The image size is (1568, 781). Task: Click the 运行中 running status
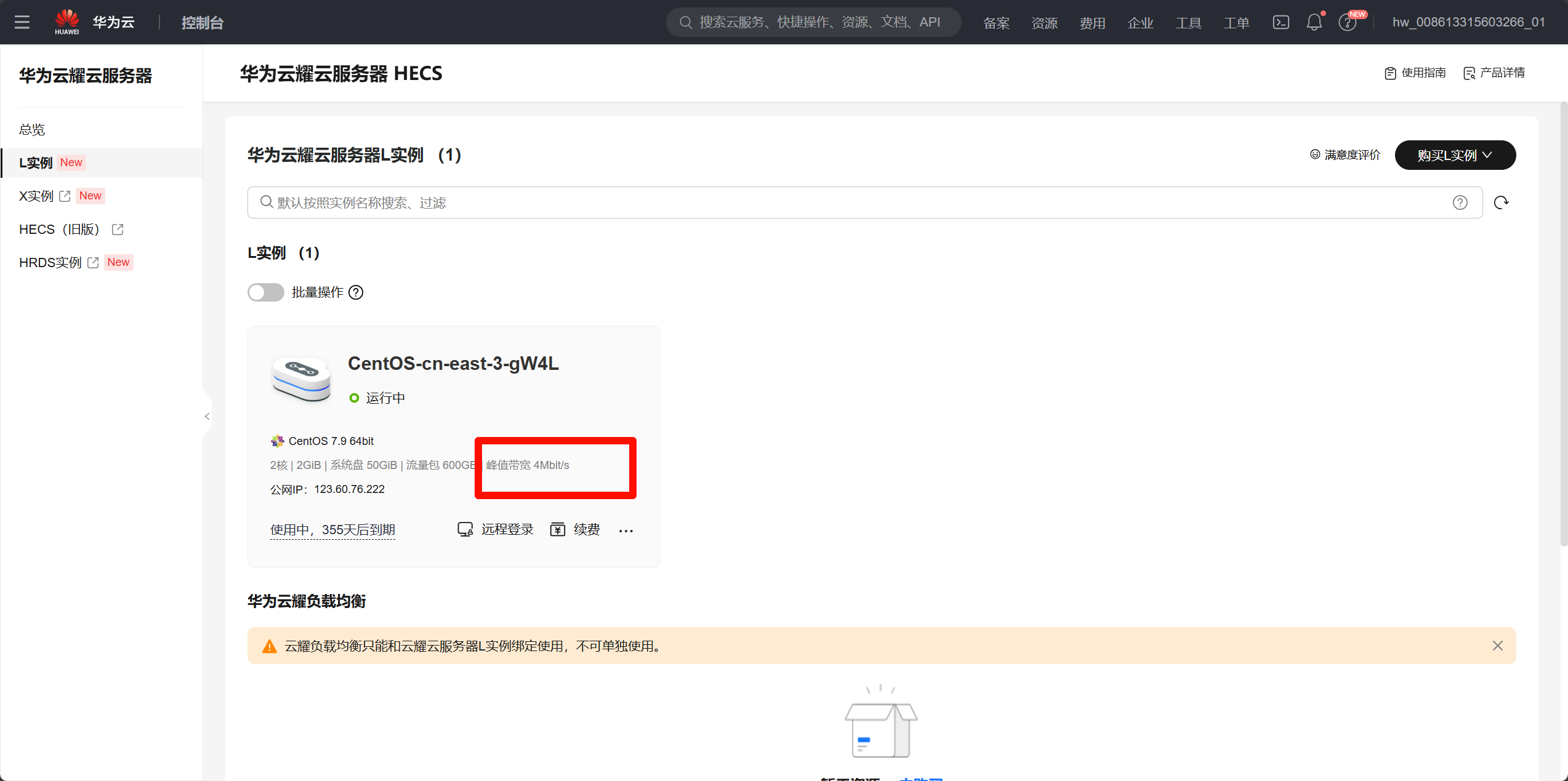click(377, 398)
